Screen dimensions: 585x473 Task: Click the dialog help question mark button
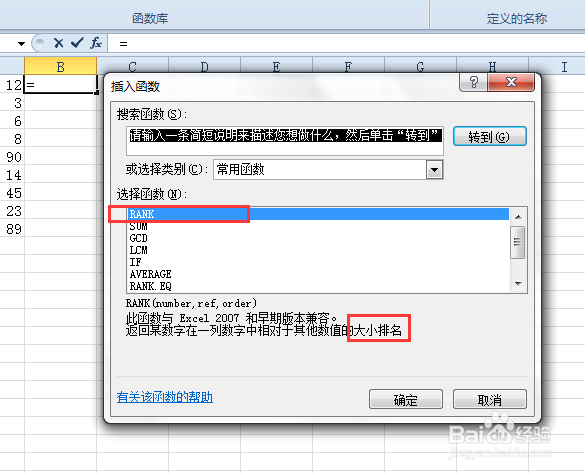click(473, 82)
